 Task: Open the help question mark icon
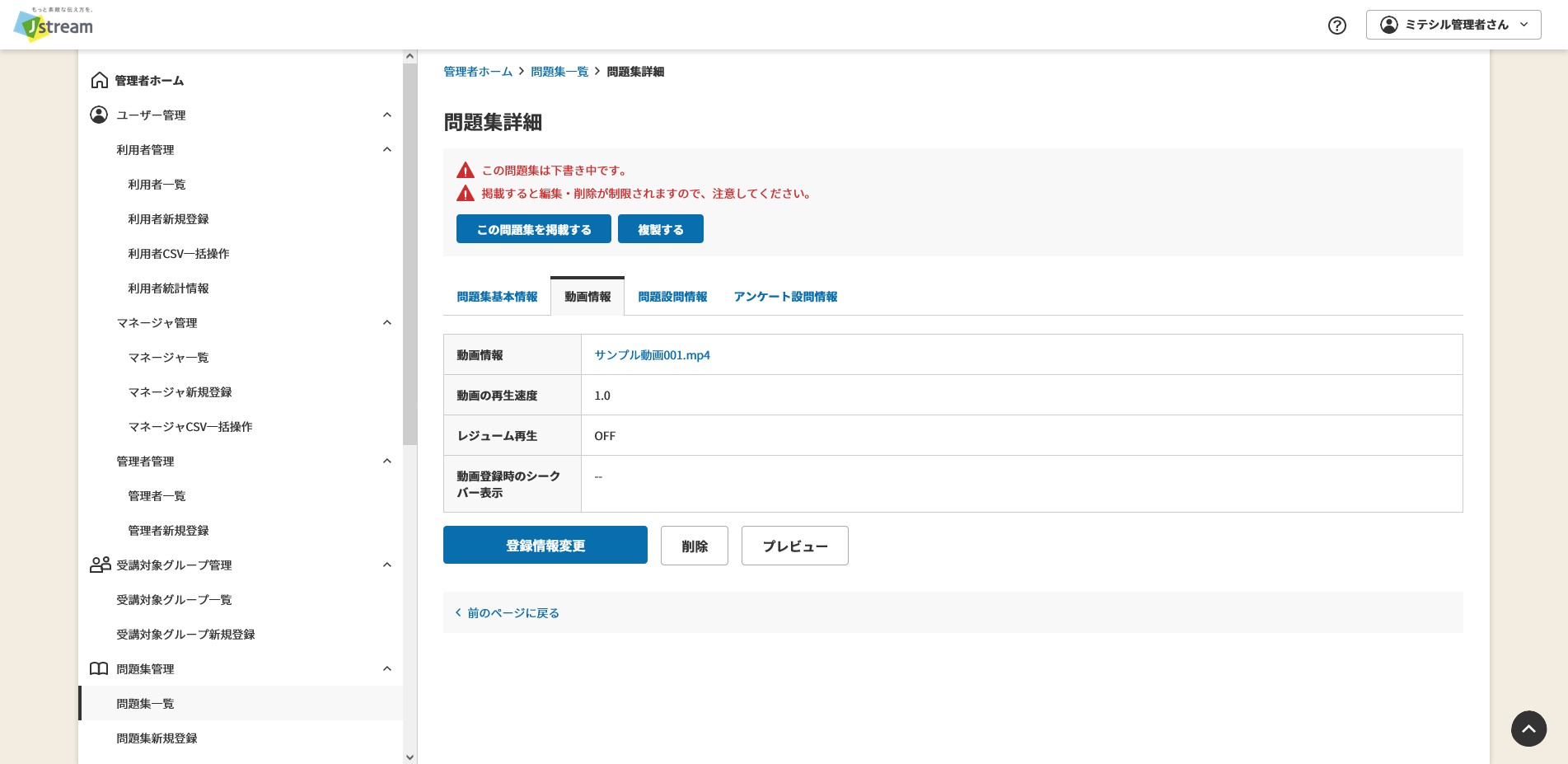coord(1337,26)
